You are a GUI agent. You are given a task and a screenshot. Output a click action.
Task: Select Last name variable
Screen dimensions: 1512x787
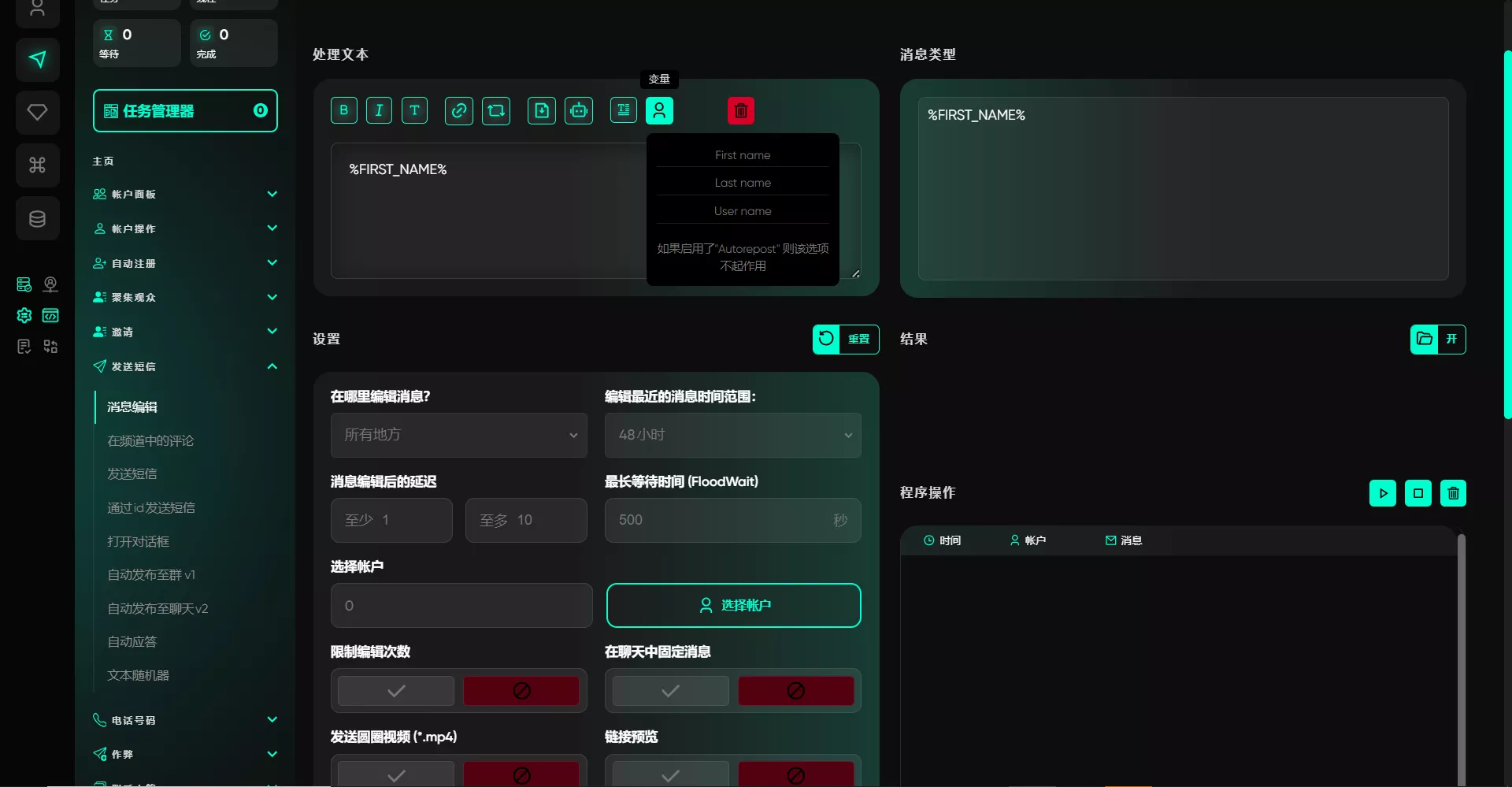point(743,183)
